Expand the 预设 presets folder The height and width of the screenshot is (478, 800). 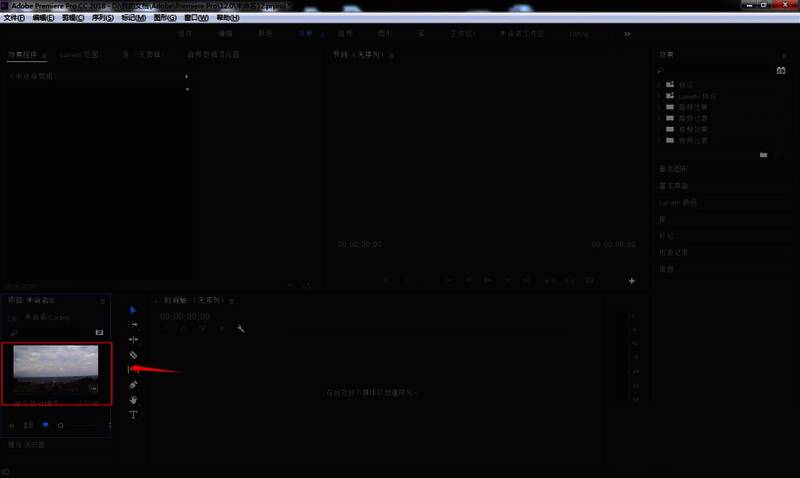pyautogui.click(x=659, y=85)
